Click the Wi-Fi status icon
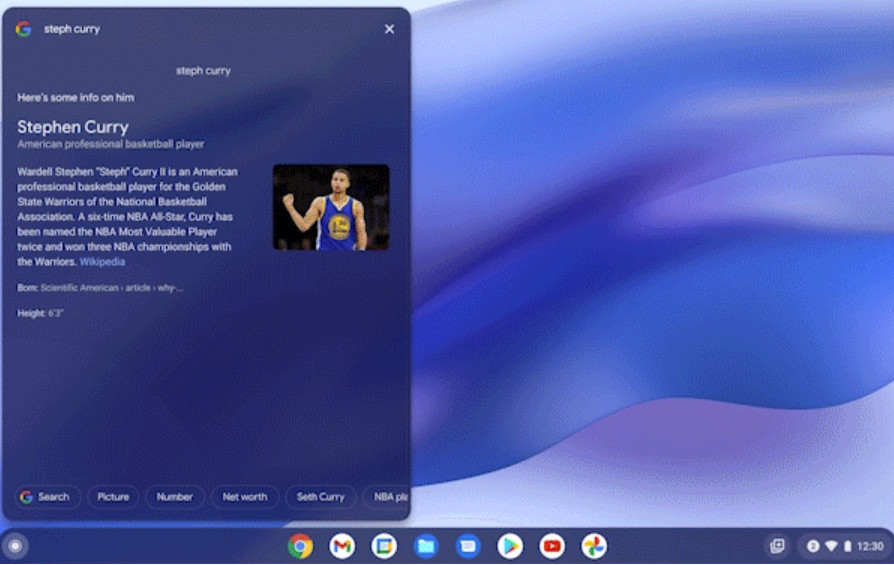 click(831, 546)
